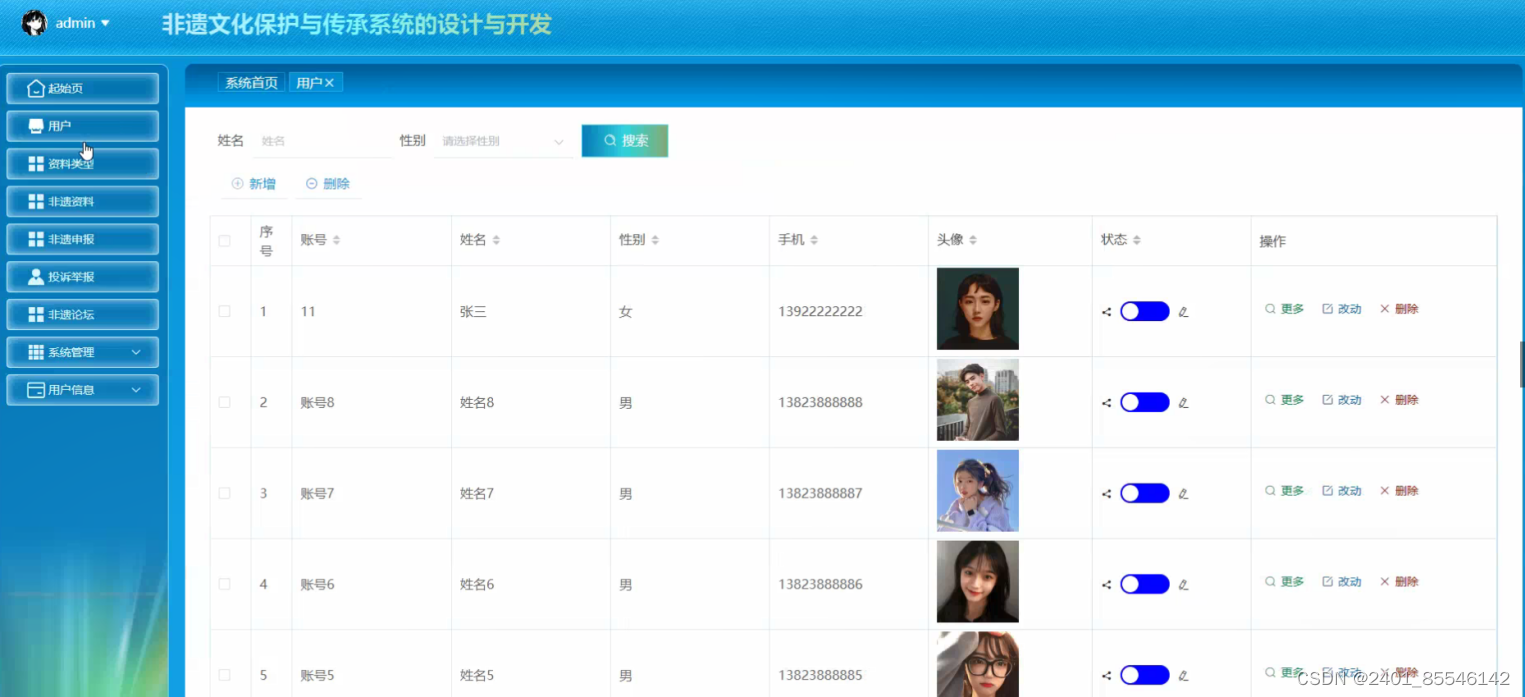Disable 张三's account status toggle

[1144, 311]
